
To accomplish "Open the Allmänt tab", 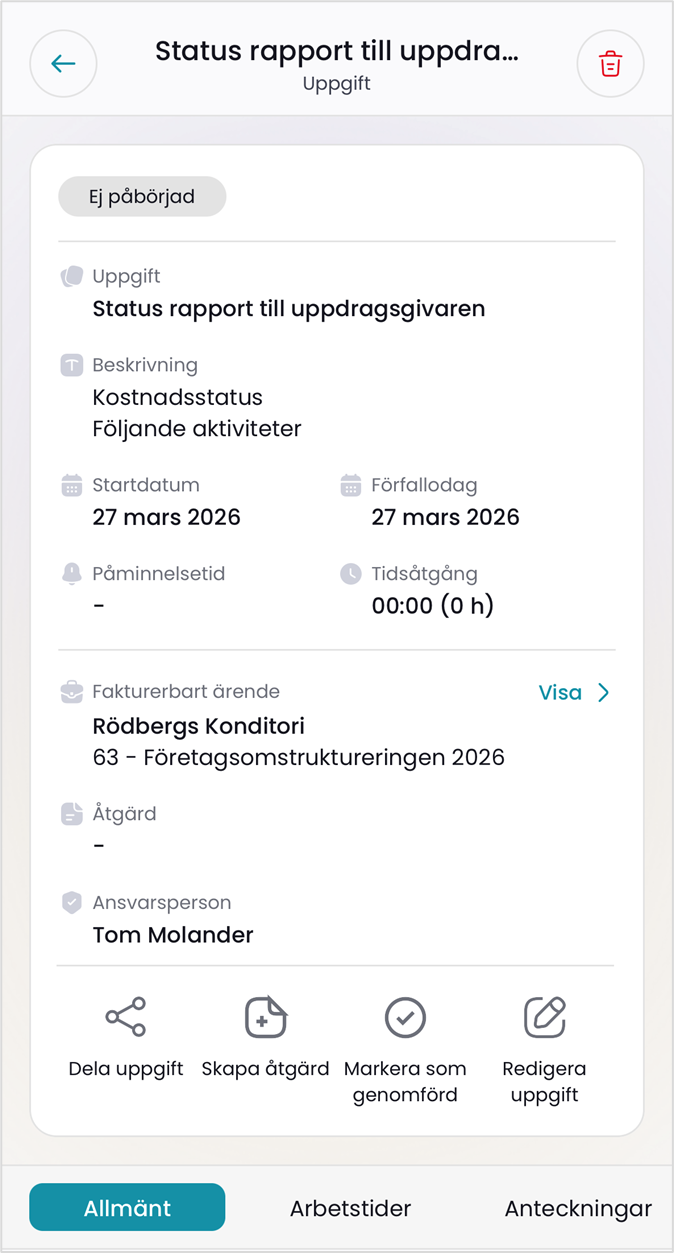I will (x=127, y=1207).
